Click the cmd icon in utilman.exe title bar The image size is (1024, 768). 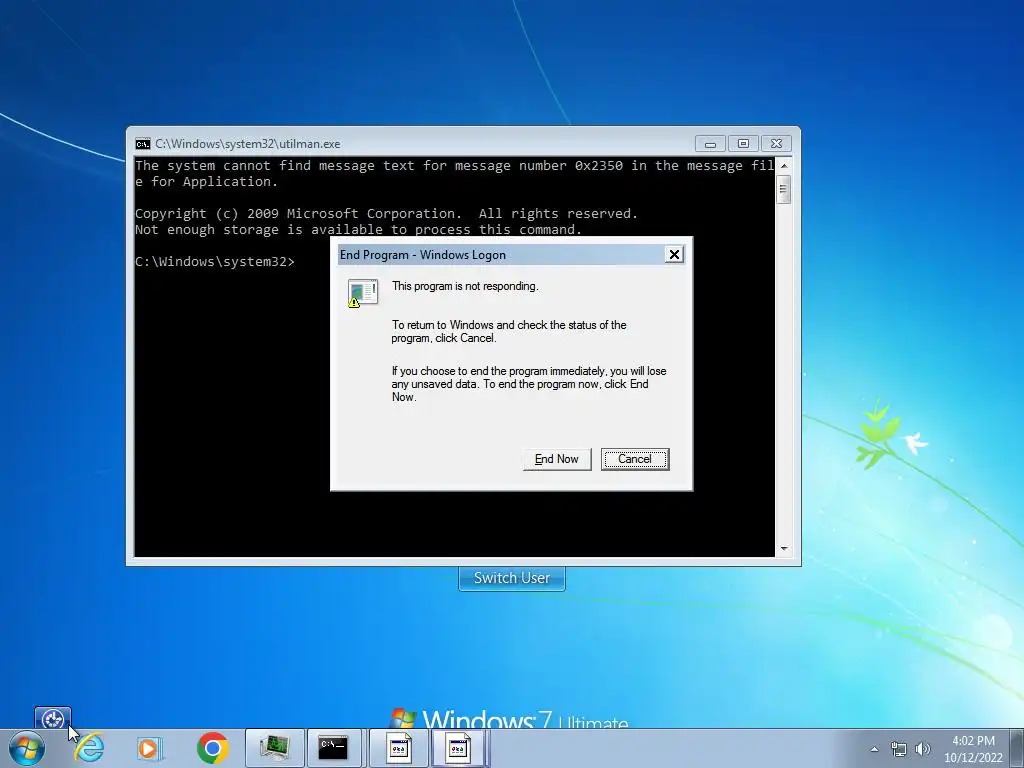click(x=142, y=144)
